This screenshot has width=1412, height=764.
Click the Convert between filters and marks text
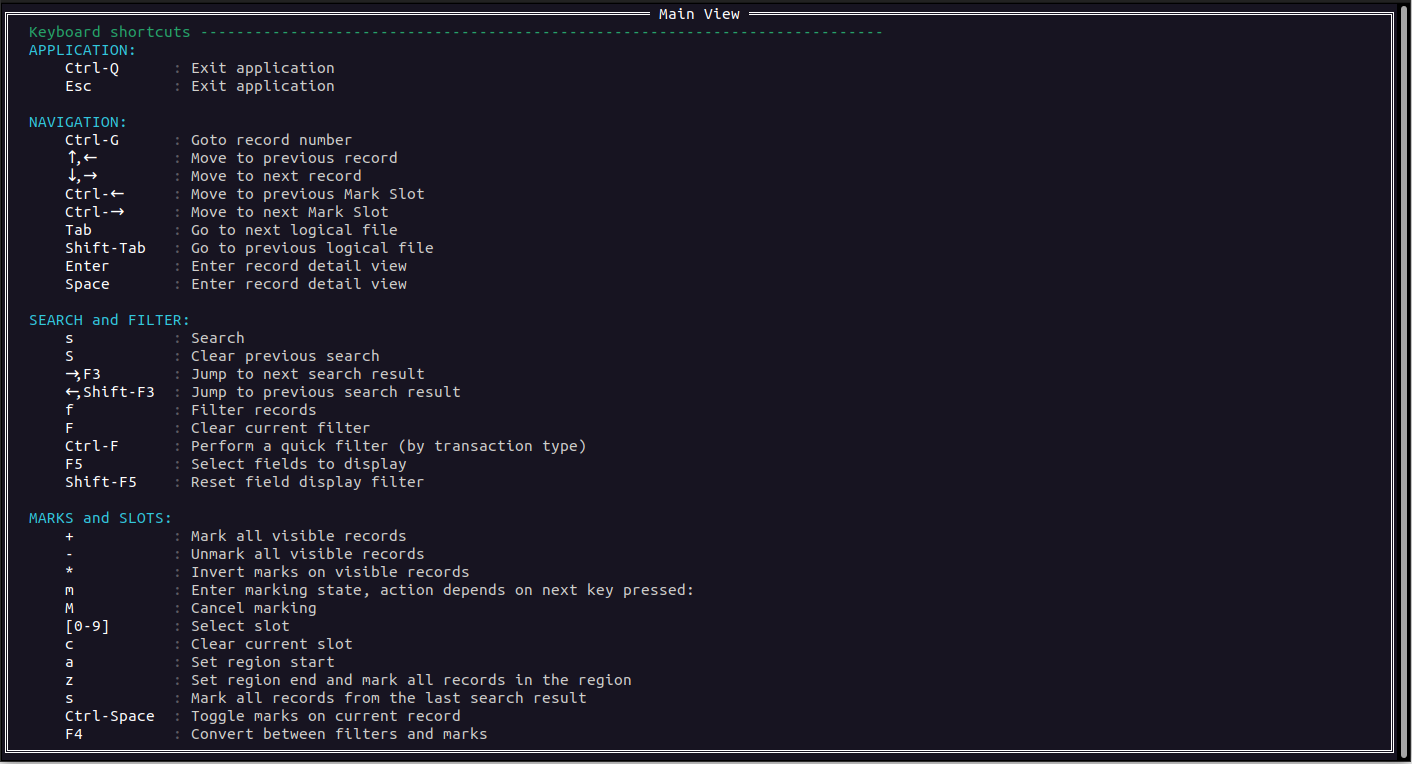click(339, 734)
